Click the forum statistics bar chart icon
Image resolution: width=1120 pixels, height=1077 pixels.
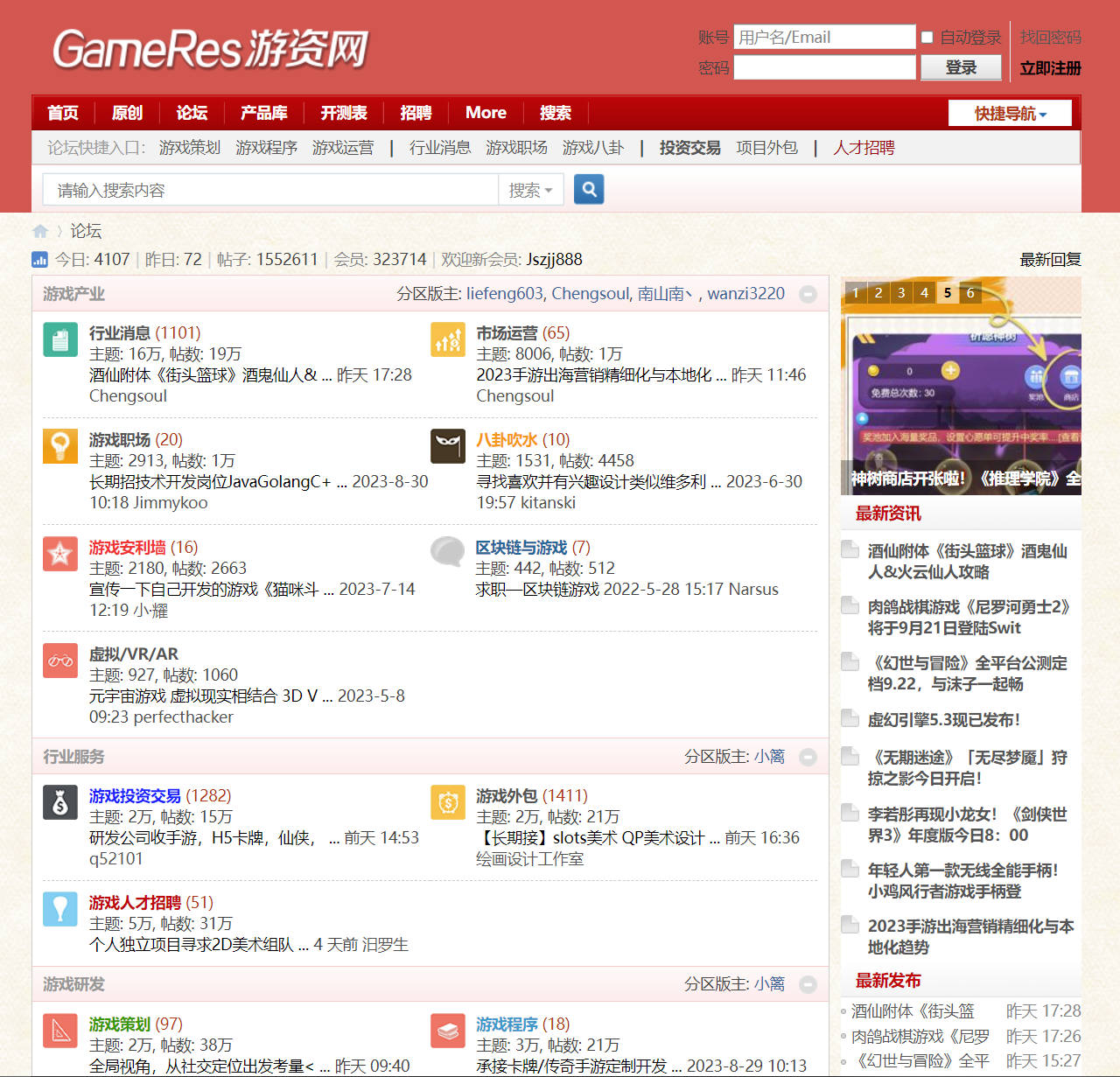[39, 259]
